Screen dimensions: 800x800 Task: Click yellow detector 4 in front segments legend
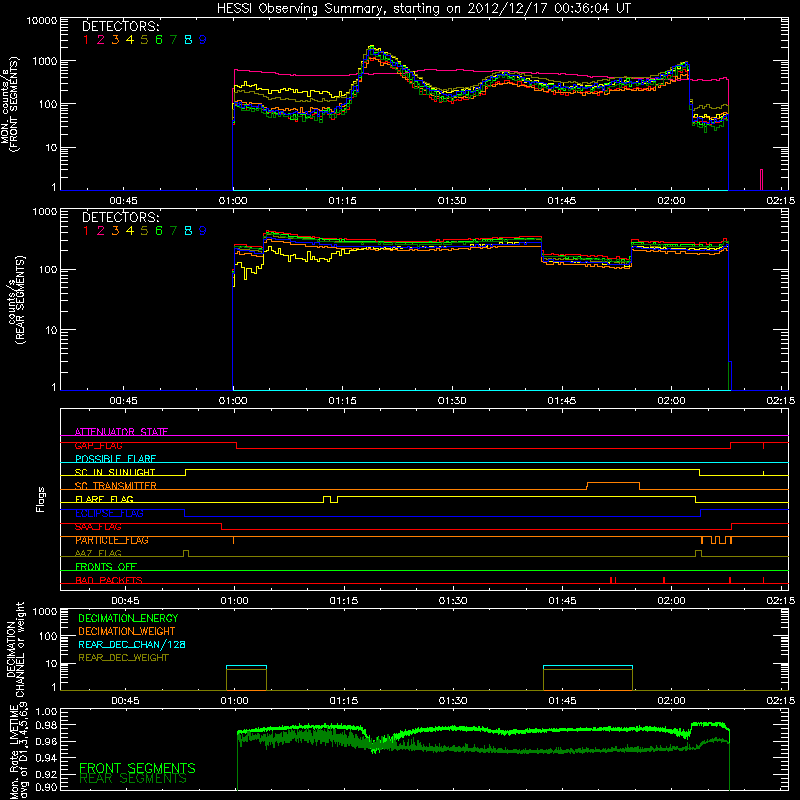[130, 40]
